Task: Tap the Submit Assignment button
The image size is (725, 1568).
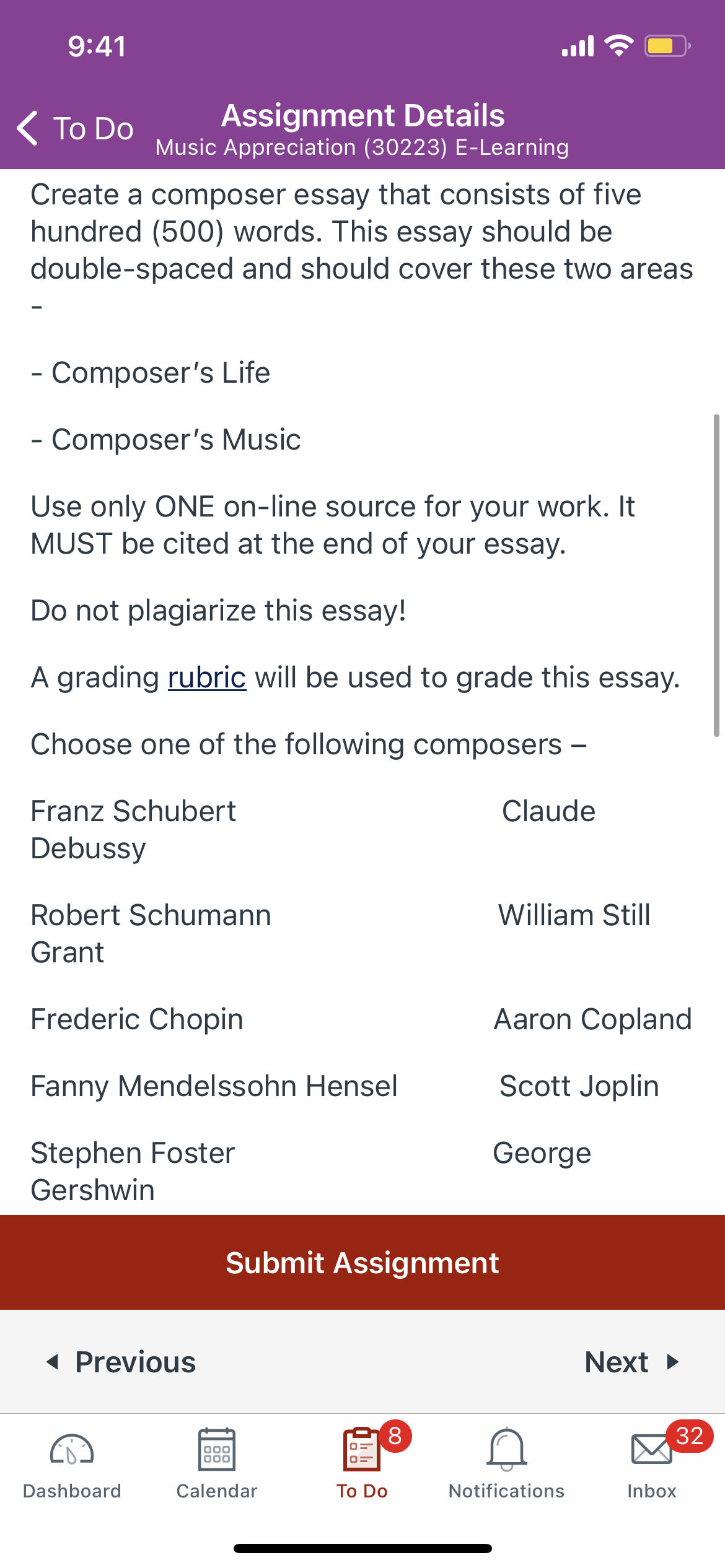Action: point(362,1262)
